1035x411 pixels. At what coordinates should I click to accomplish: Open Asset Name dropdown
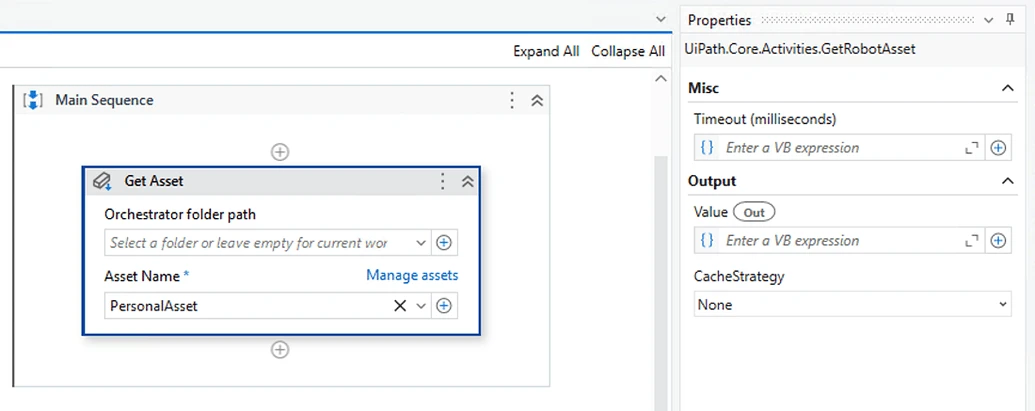[421, 306]
